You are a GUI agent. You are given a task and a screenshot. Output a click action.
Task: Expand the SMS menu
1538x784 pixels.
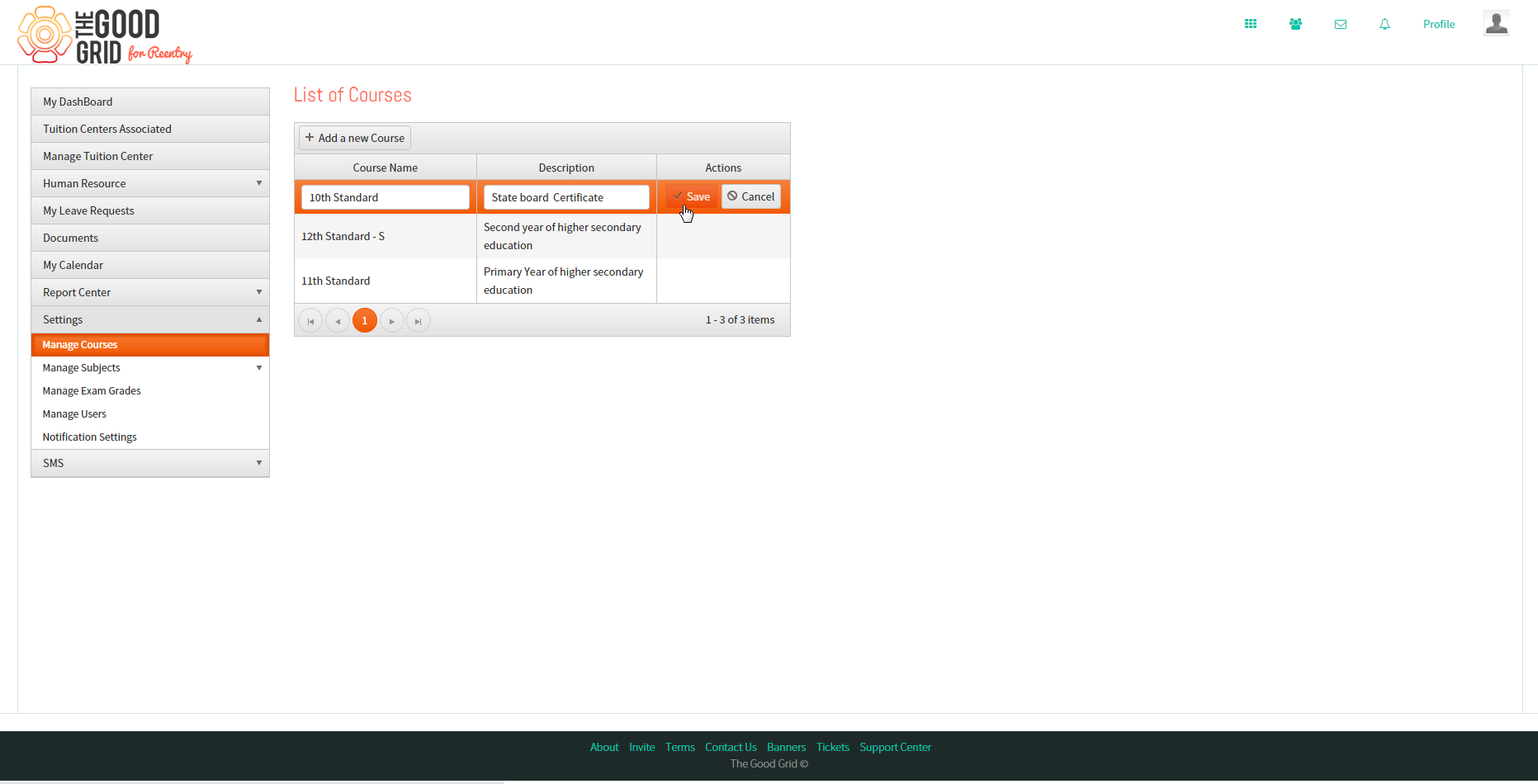pos(150,463)
